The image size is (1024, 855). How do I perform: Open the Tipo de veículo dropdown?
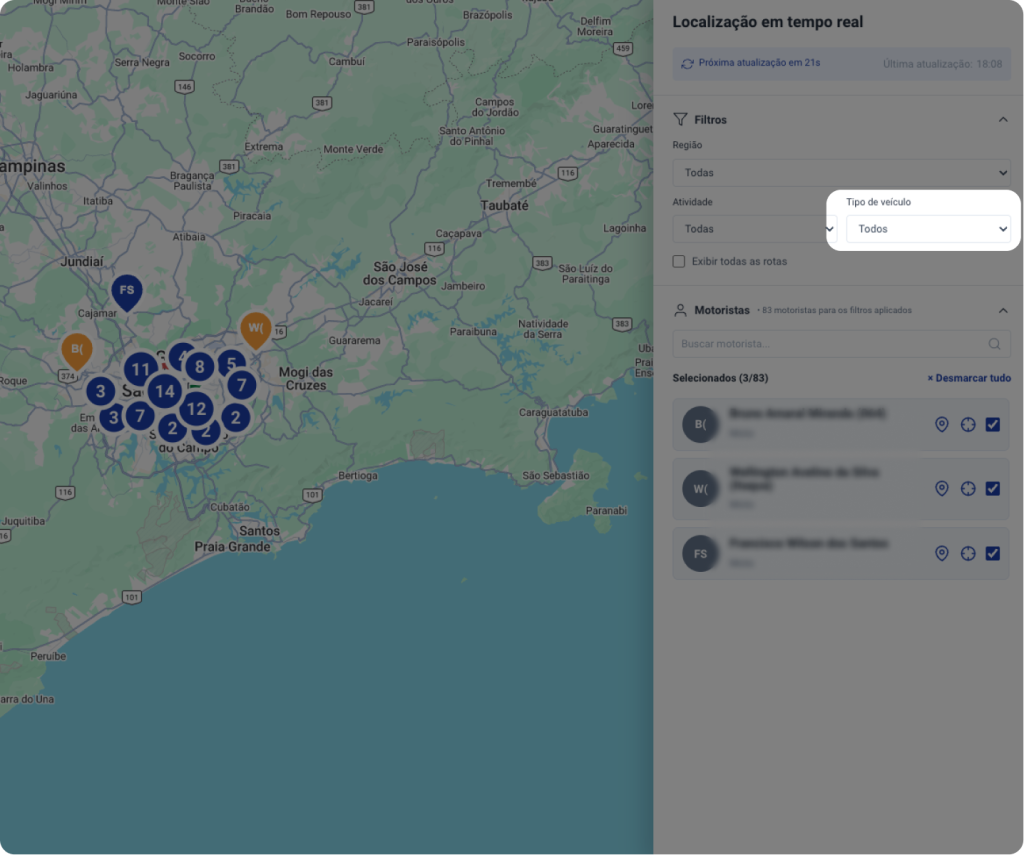[928, 229]
